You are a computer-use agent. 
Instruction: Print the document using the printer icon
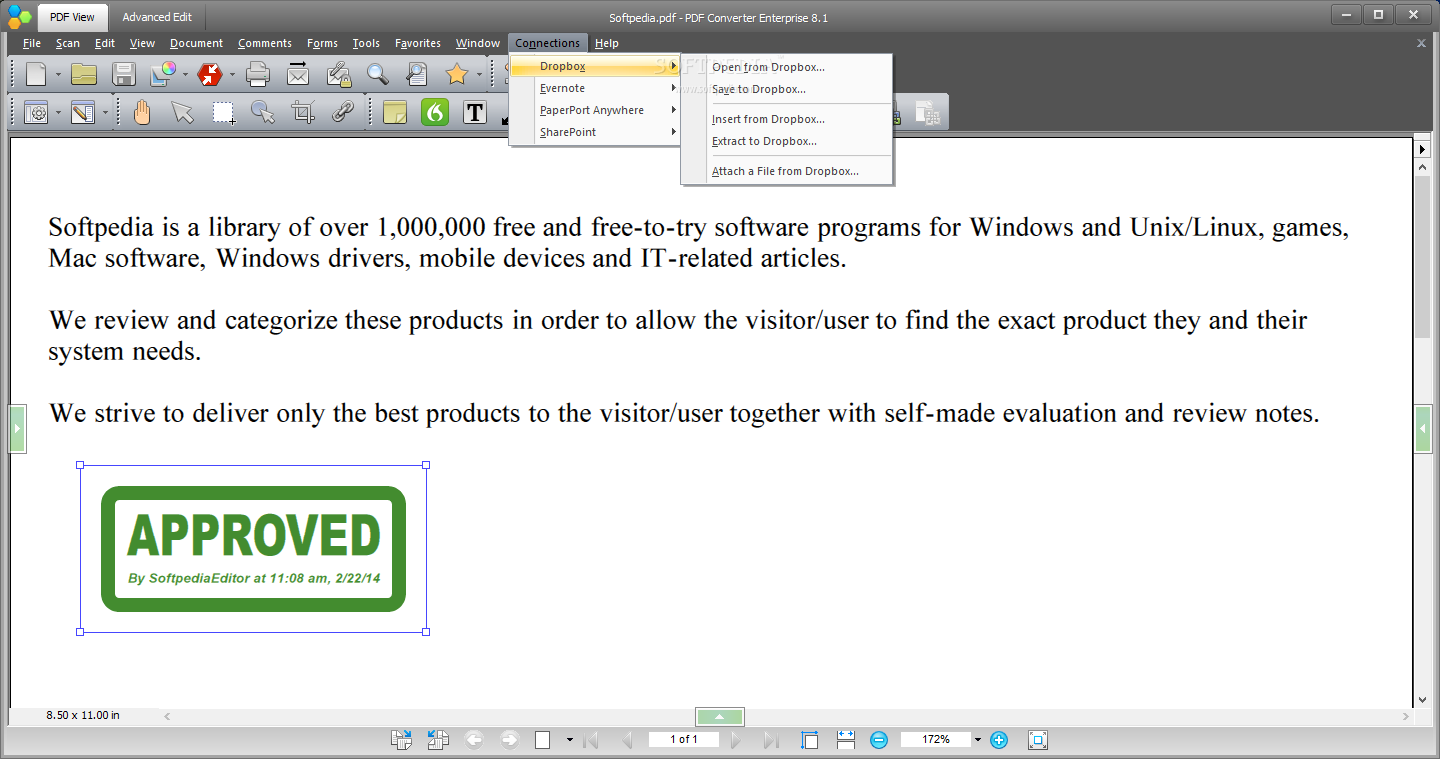click(258, 74)
